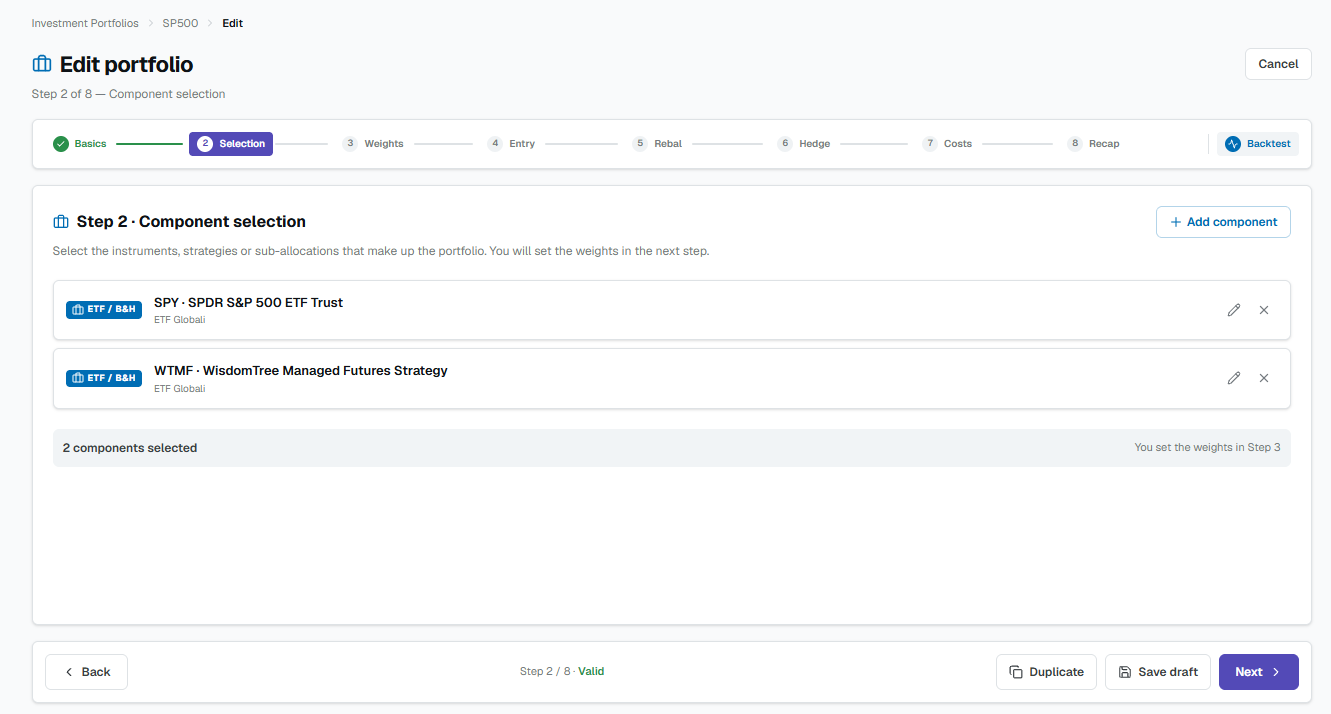
Task: Click SPY · SPDR S&P 500 ETF Trust title
Action: click(248, 303)
